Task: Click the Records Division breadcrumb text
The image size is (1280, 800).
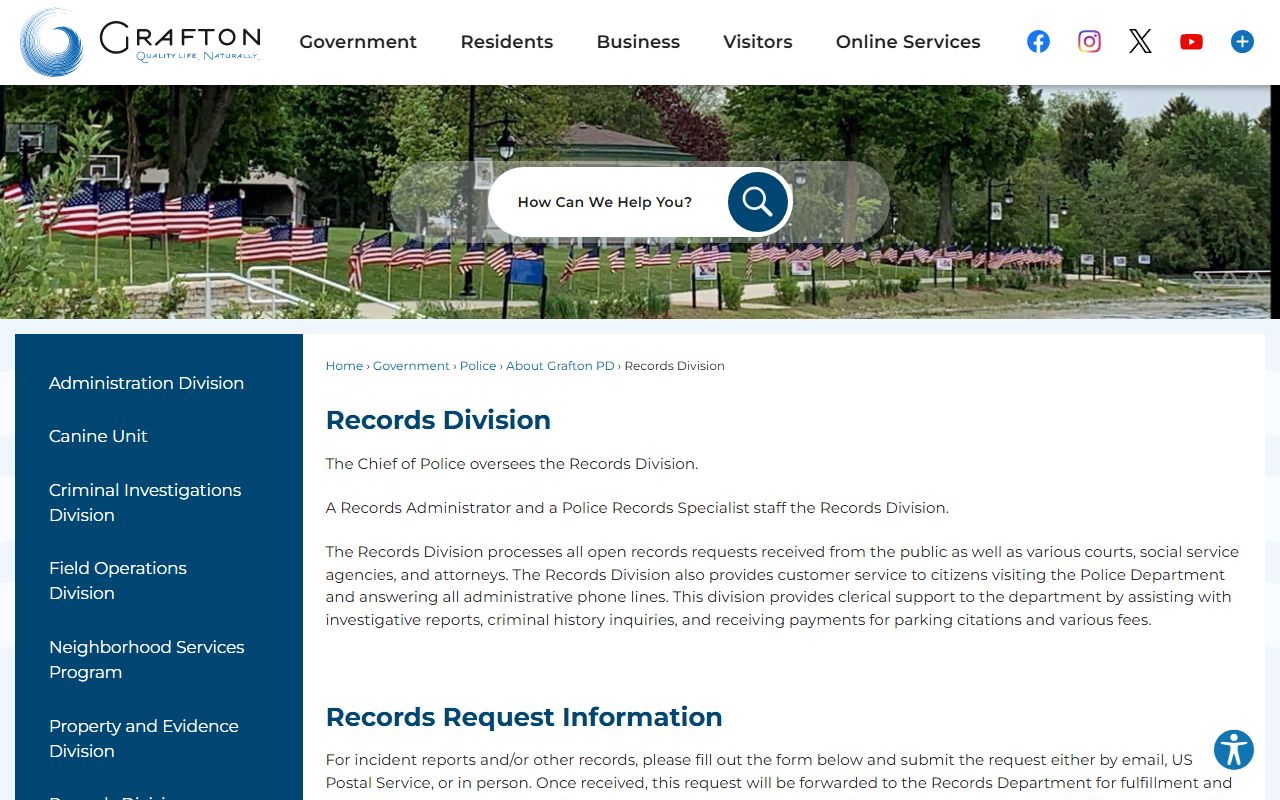Action: 674,366
